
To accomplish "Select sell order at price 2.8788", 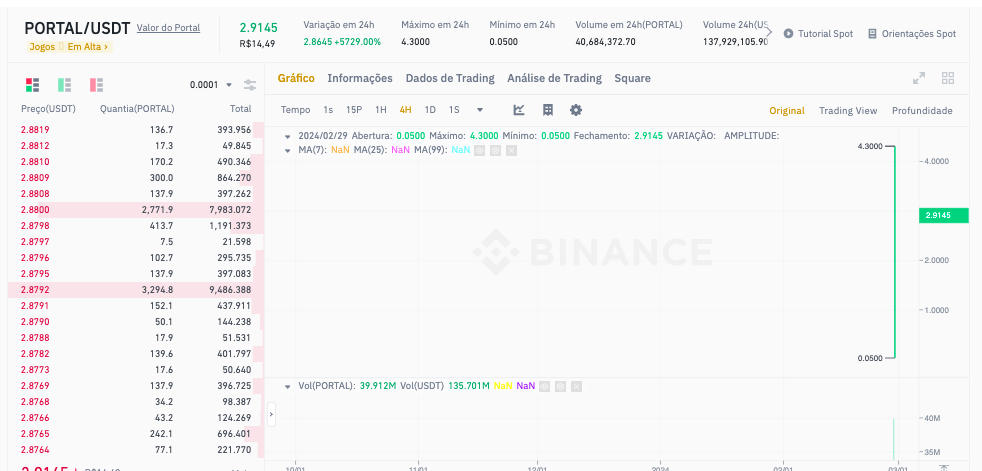I will click(136, 338).
